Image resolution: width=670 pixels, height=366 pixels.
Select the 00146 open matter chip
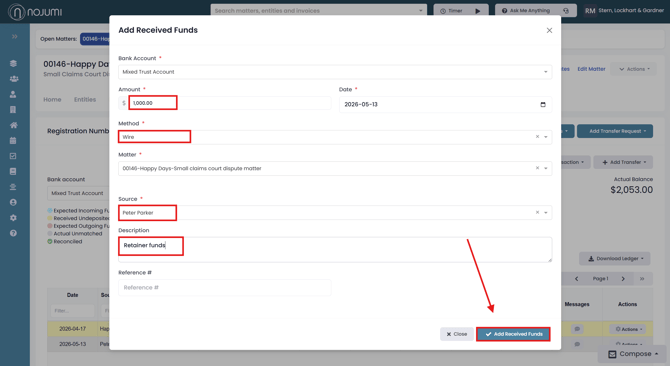pos(94,39)
